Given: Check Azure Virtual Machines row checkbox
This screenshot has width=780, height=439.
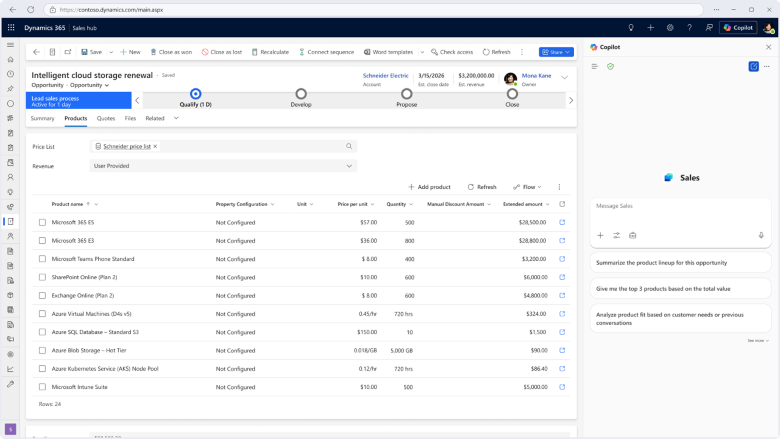Looking at the screenshot, I should (42, 314).
